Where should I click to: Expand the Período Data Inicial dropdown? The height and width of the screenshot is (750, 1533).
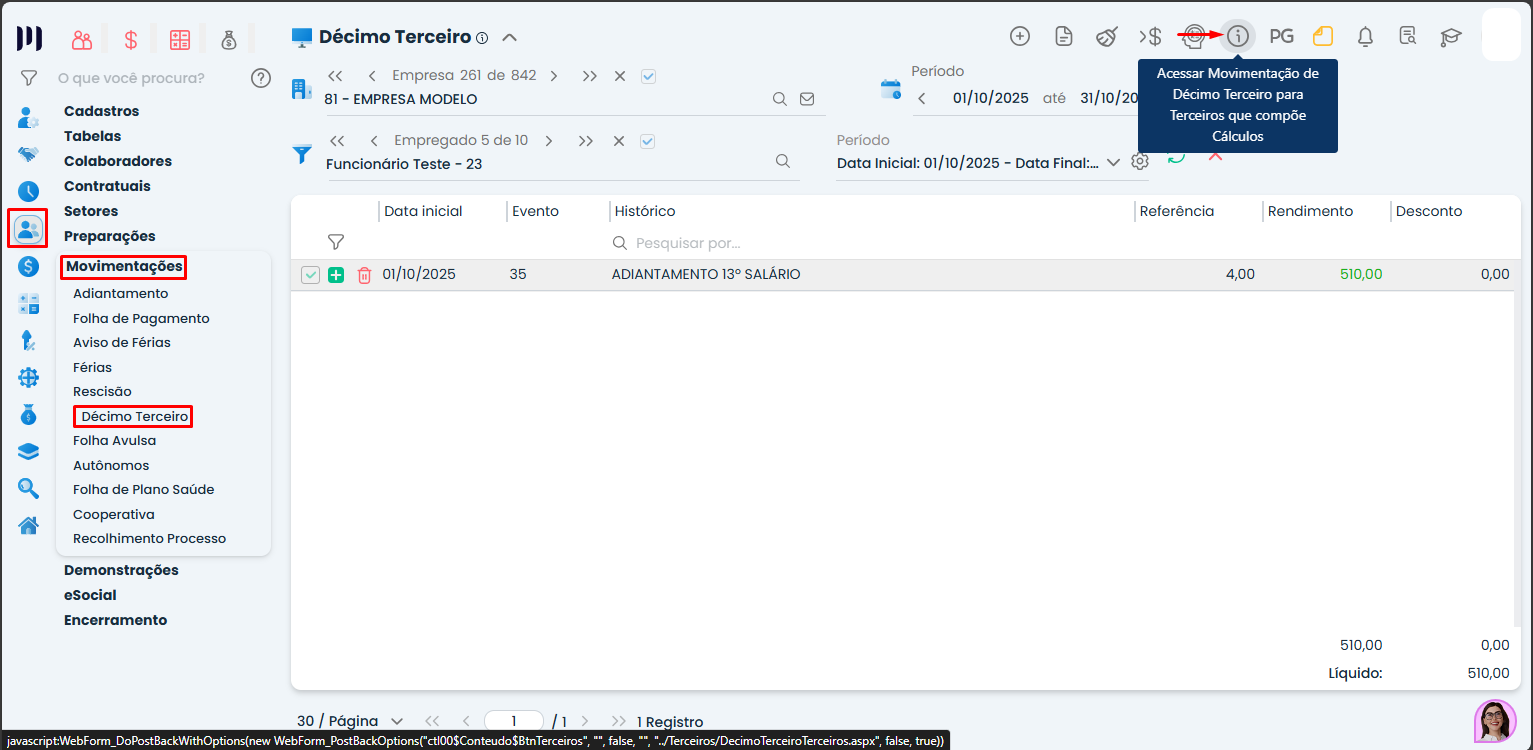1113,163
